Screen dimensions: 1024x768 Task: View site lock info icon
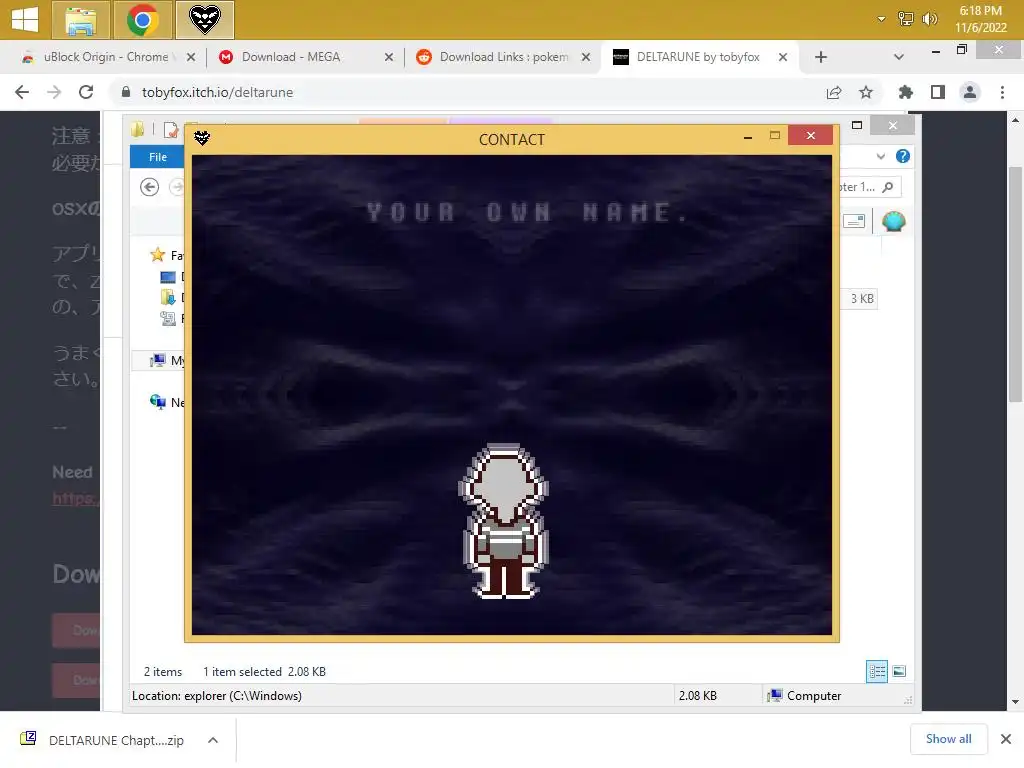125,92
